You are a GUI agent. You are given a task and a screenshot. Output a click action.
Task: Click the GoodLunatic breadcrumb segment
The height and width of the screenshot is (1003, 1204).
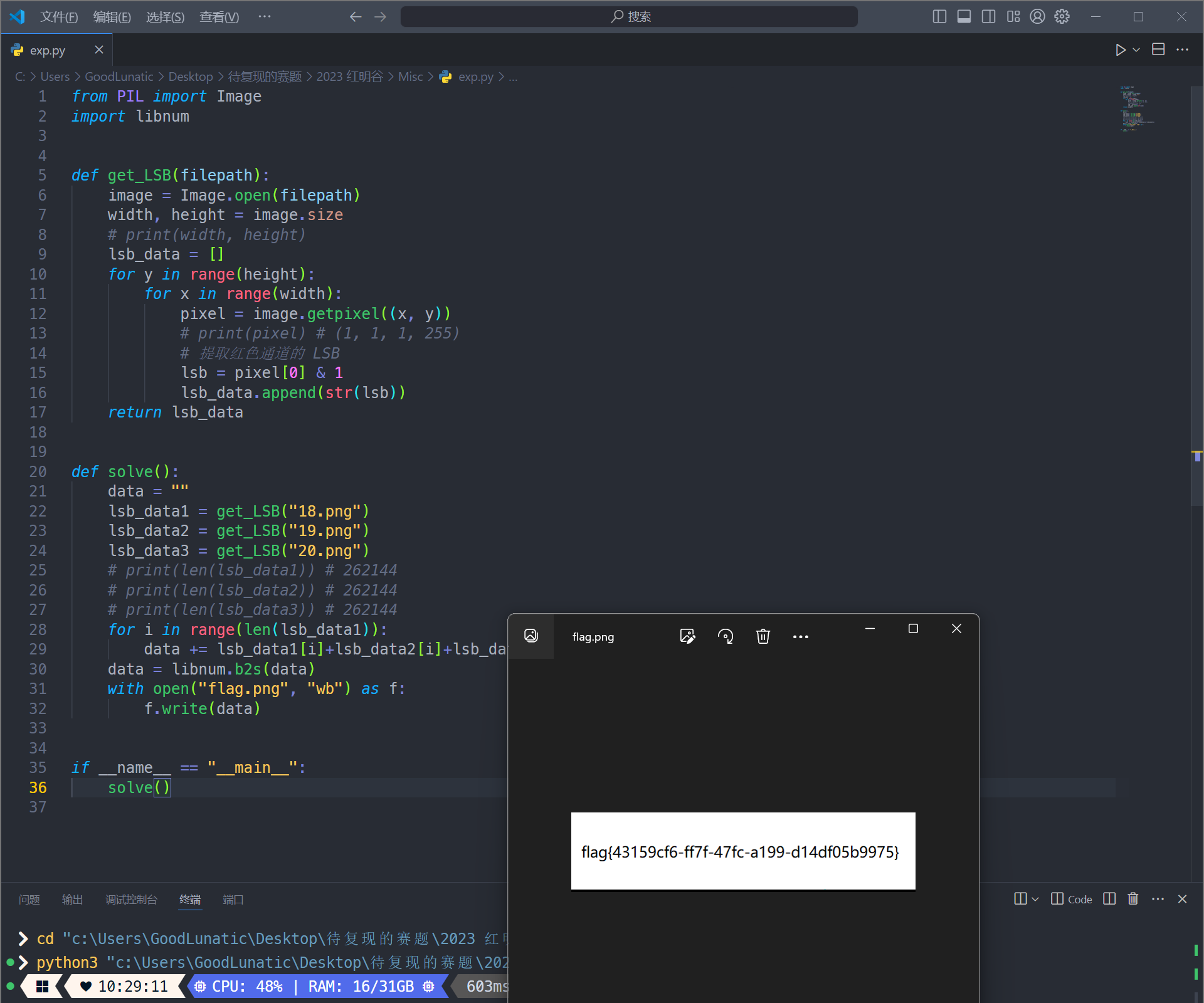point(119,76)
